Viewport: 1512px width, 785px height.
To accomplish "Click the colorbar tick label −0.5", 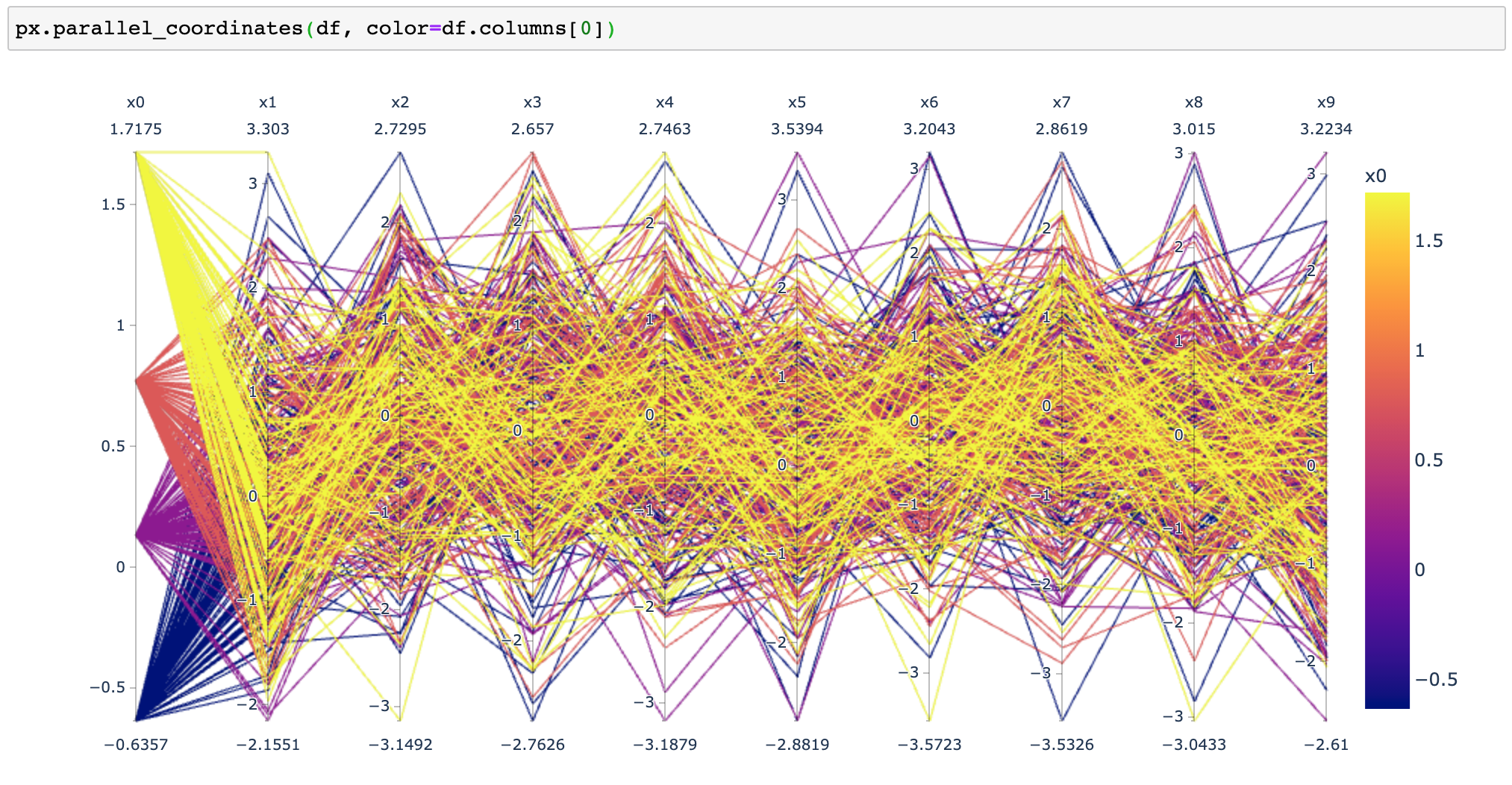I will pyautogui.click(x=1436, y=679).
